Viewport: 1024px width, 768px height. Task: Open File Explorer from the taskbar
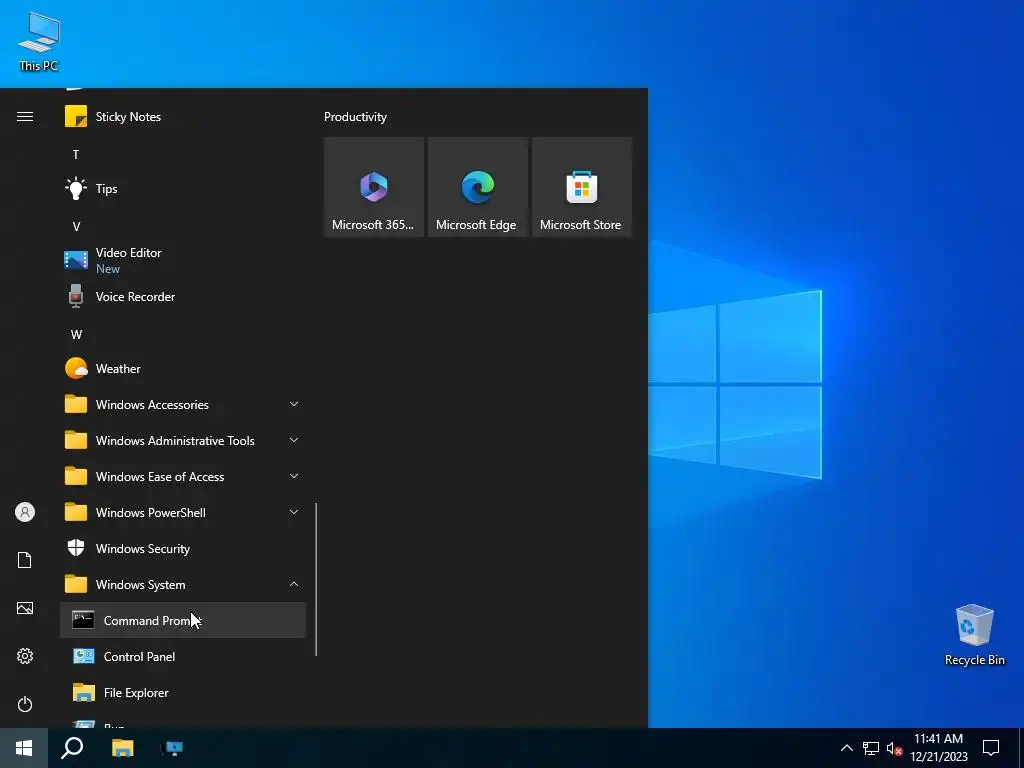pyautogui.click(x=122, y=748)
